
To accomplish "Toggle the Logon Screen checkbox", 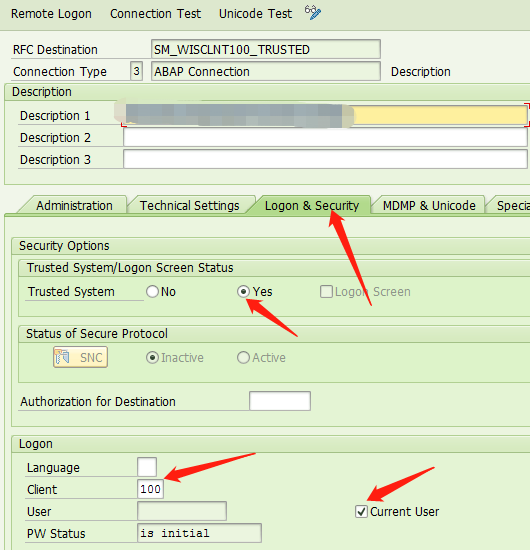I will click(326, 291).
